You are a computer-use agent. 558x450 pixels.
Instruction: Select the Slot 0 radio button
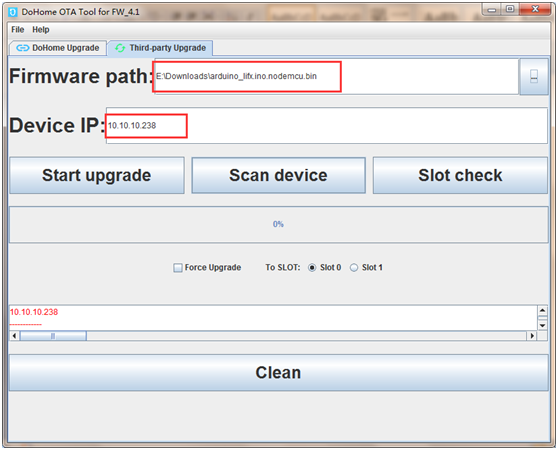(x=312, y=268)
